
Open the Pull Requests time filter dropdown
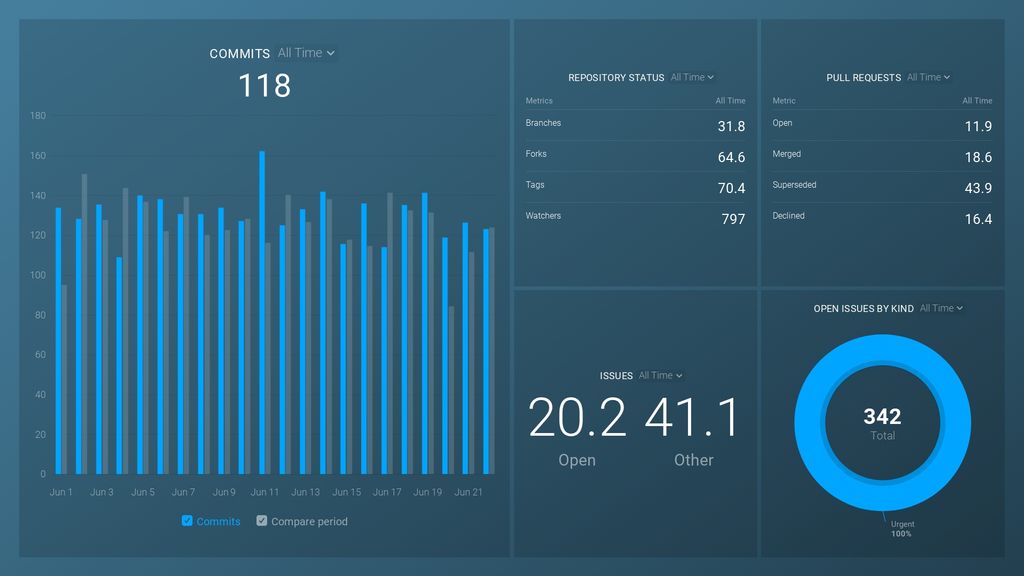[x=929, y=77]
